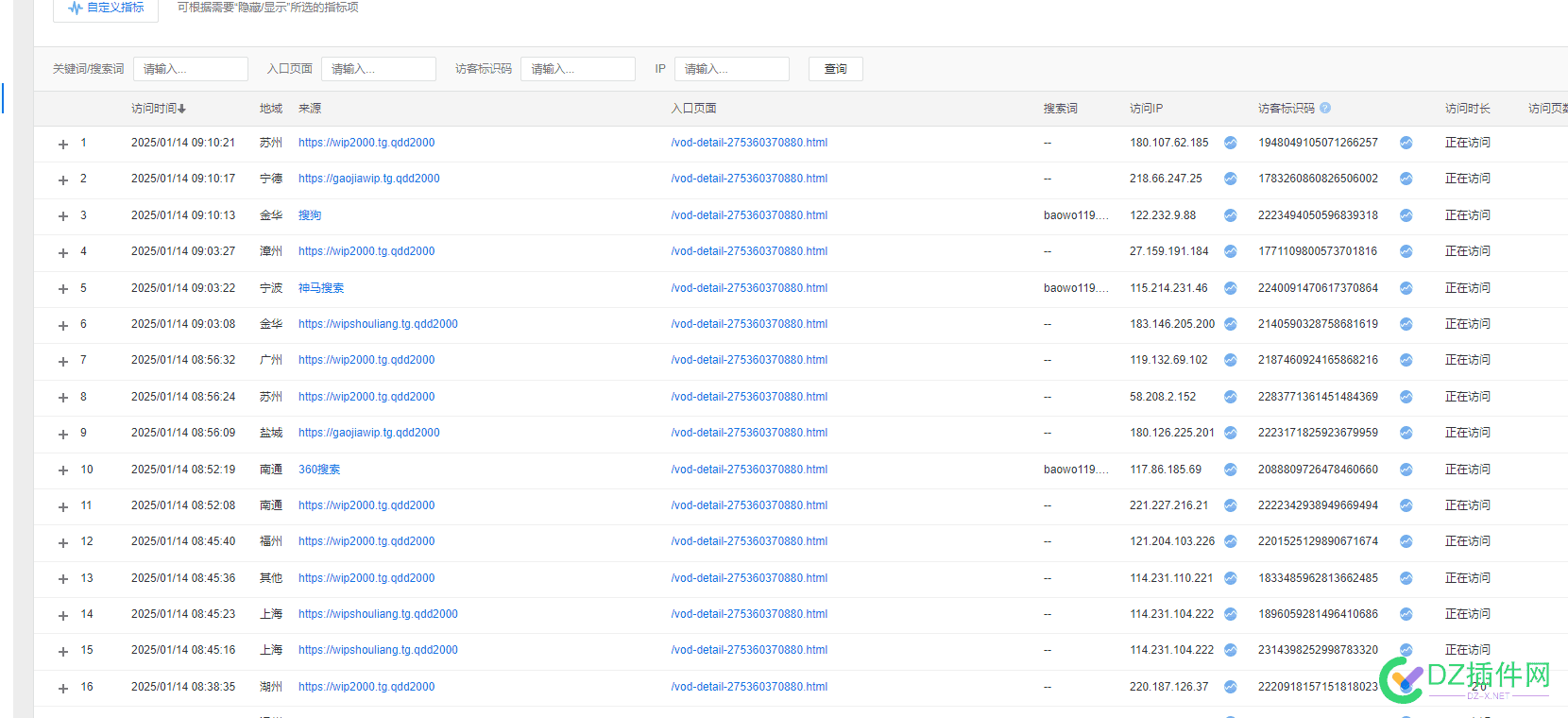Click IP lookup icon next to 221.227.216.21
Image resolution: width=1568 pixels, height=718 pixels.
pos(1231,505)
